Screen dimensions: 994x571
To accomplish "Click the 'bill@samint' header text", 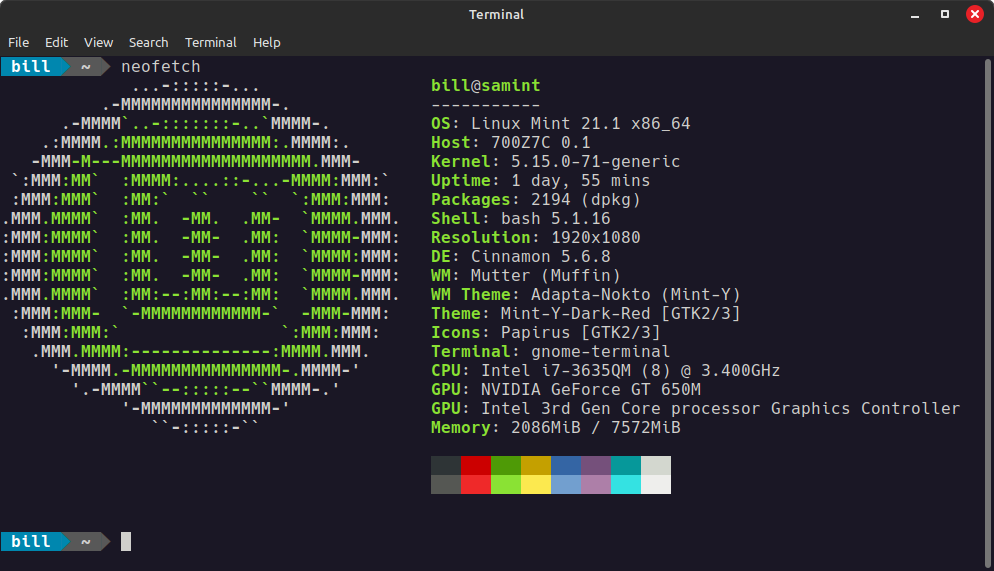I will coord(486,86).
